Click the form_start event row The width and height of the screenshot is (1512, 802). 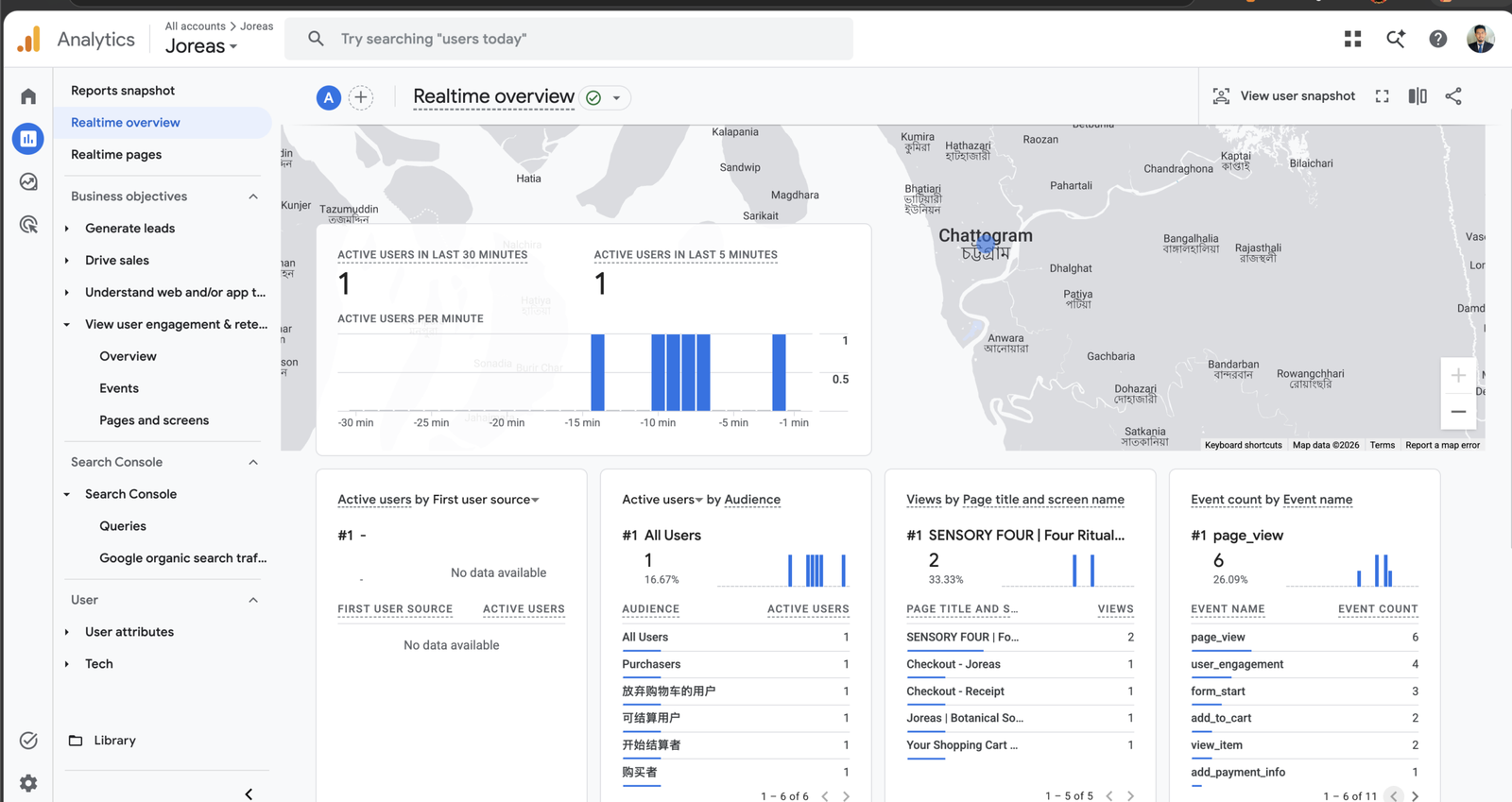click(1304, 691)
